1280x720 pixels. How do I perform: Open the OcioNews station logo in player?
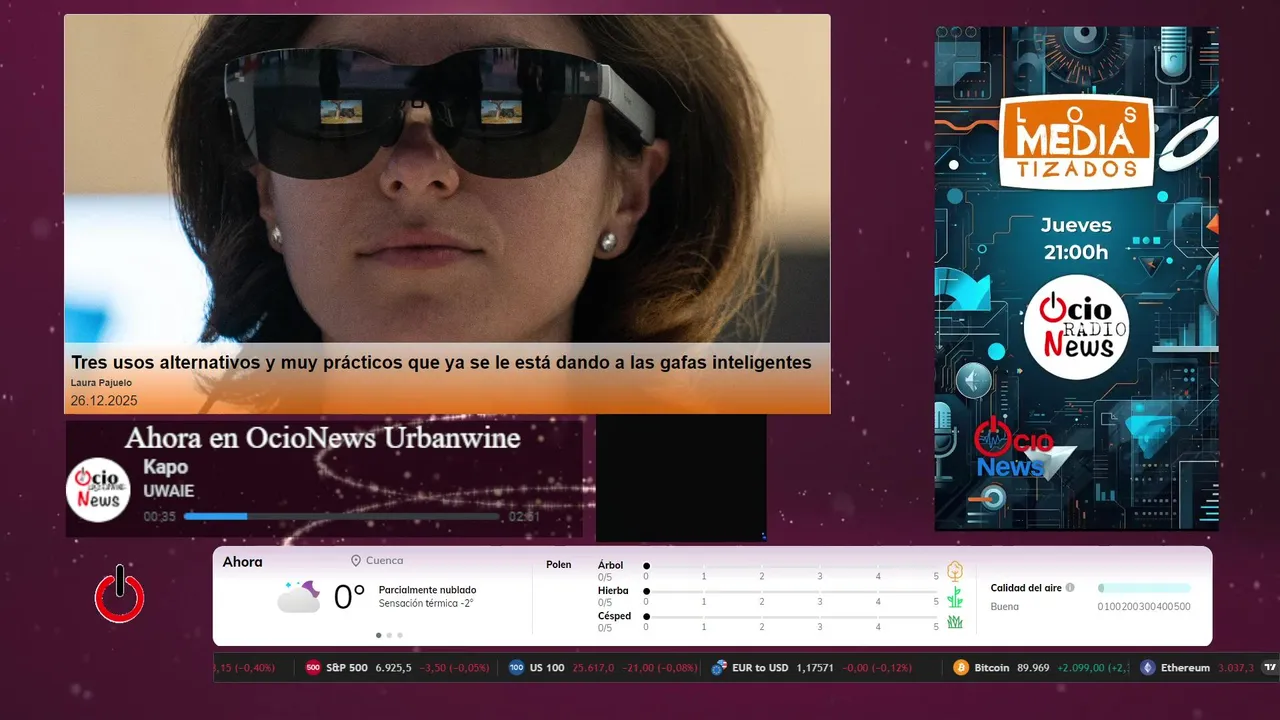pos(99,490)
